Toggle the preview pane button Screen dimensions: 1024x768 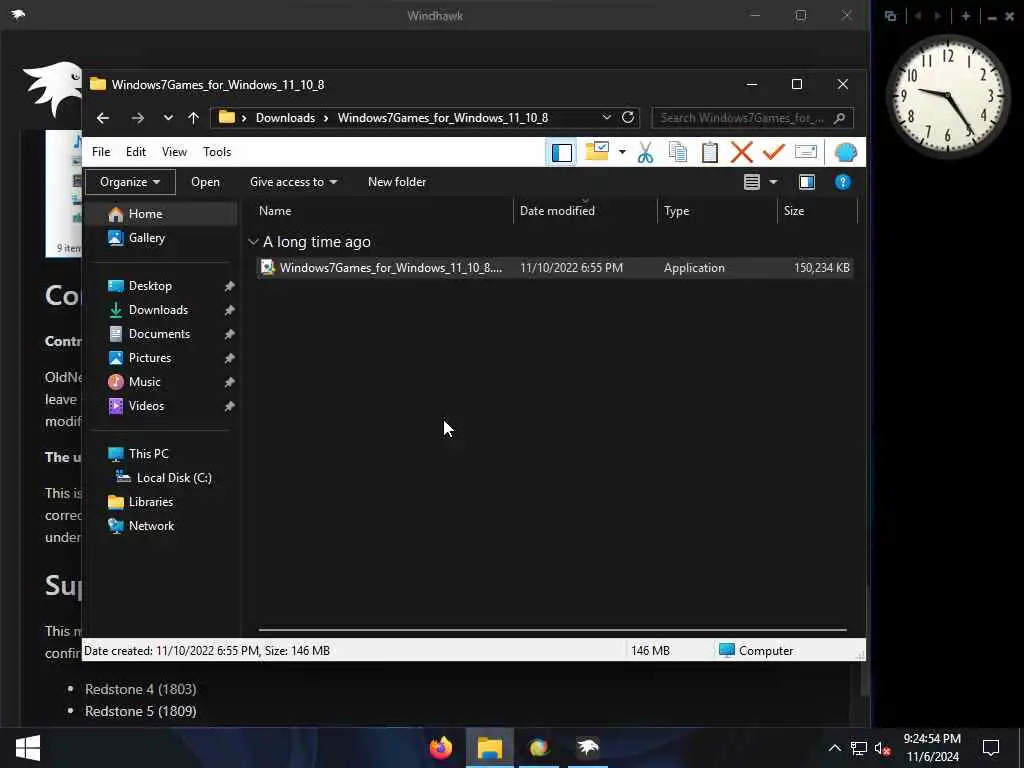tap(807, 182)
